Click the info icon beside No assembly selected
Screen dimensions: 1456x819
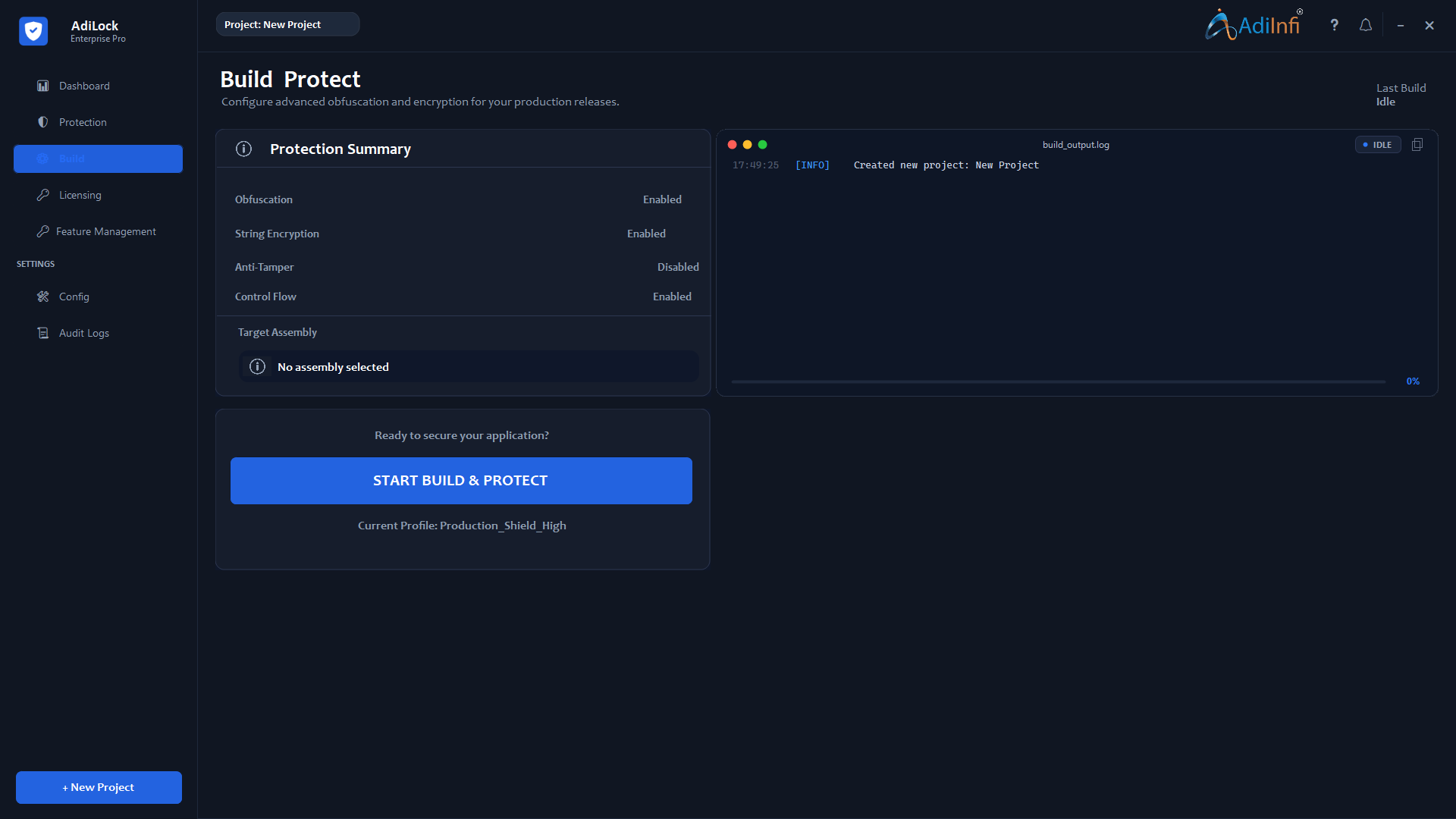click(258, 367)
